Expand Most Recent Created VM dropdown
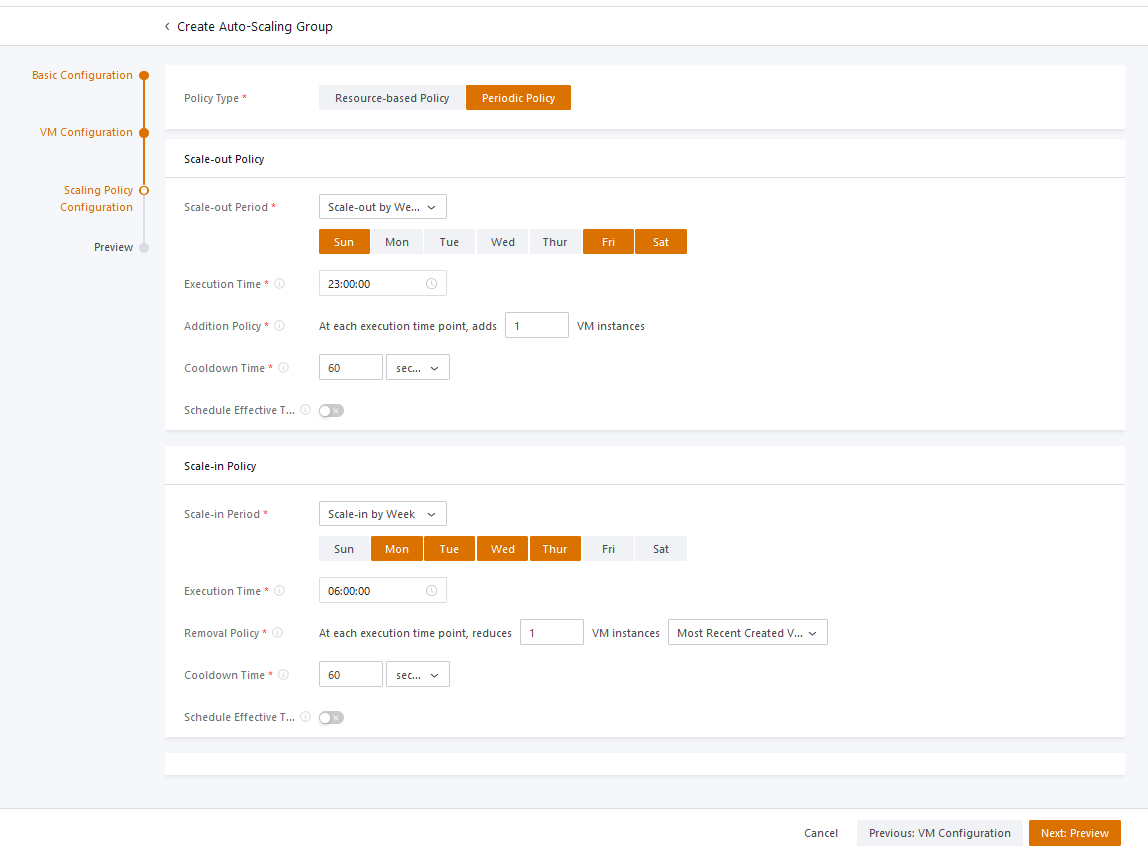Screen dimensions: 1148x857 [x=747, y=633]
